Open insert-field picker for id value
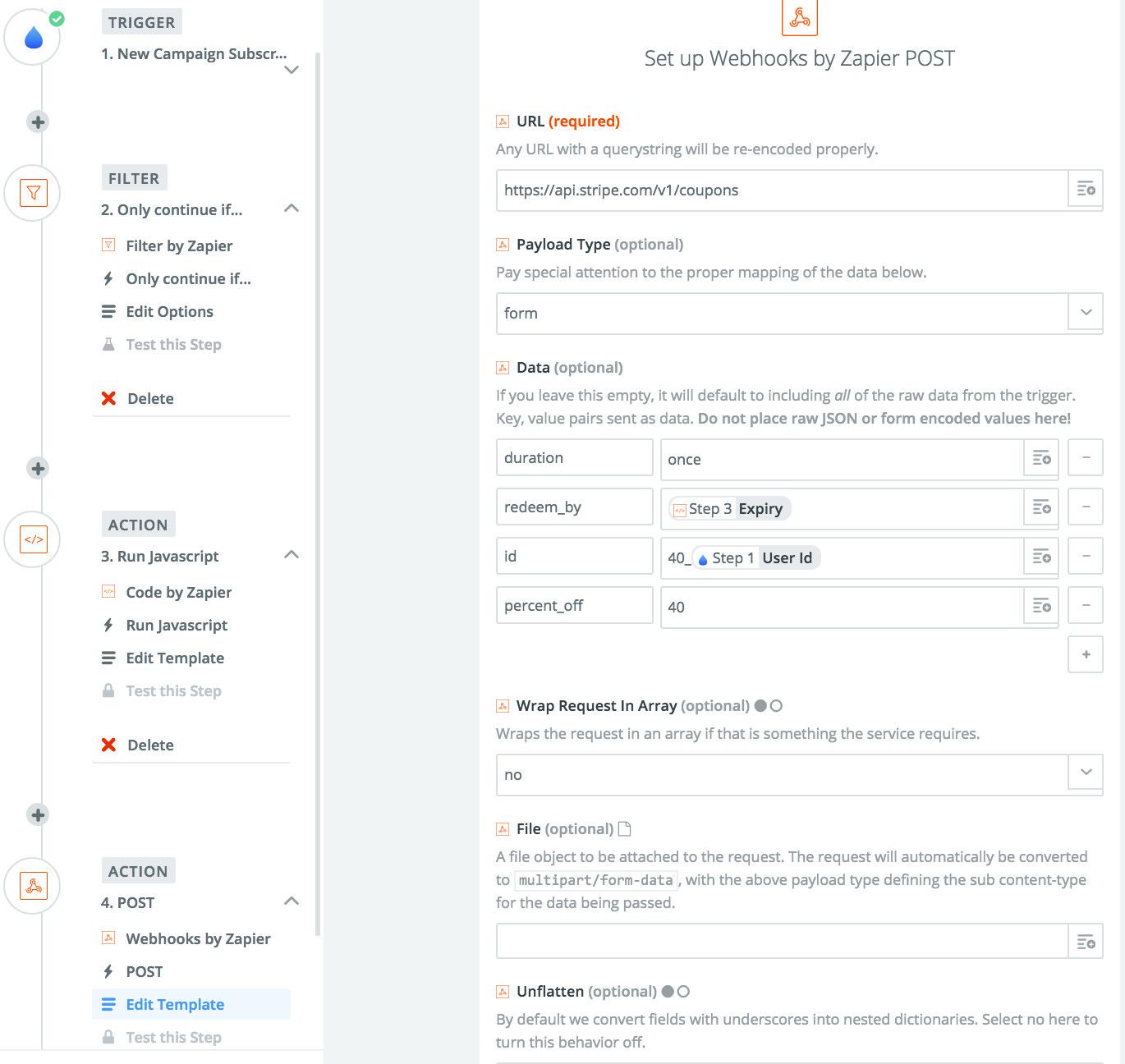This screenshot has height=1064, width=1125. tap(1041, 557)
